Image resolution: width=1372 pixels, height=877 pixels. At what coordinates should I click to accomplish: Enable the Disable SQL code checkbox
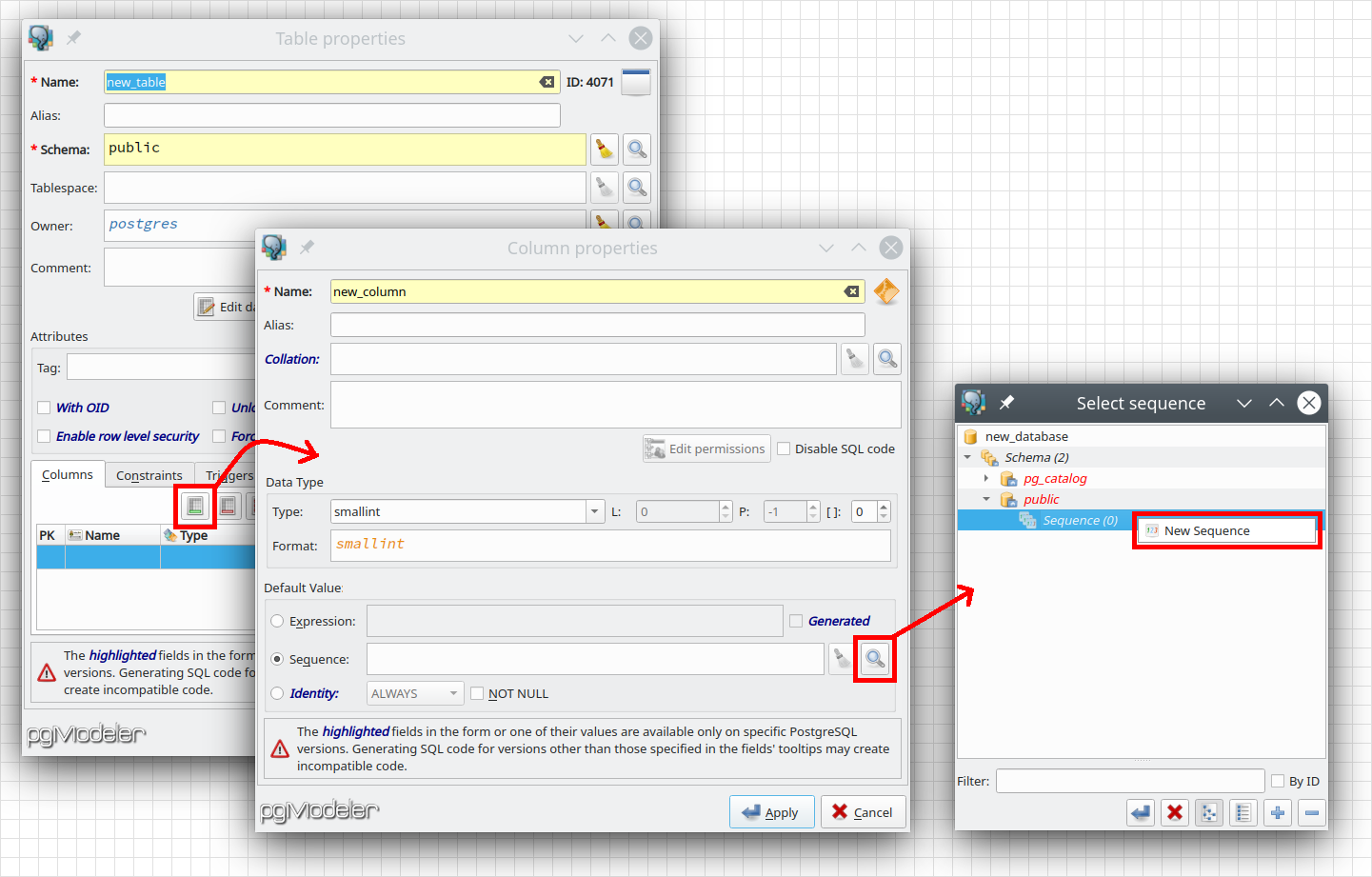coord(784,448)
